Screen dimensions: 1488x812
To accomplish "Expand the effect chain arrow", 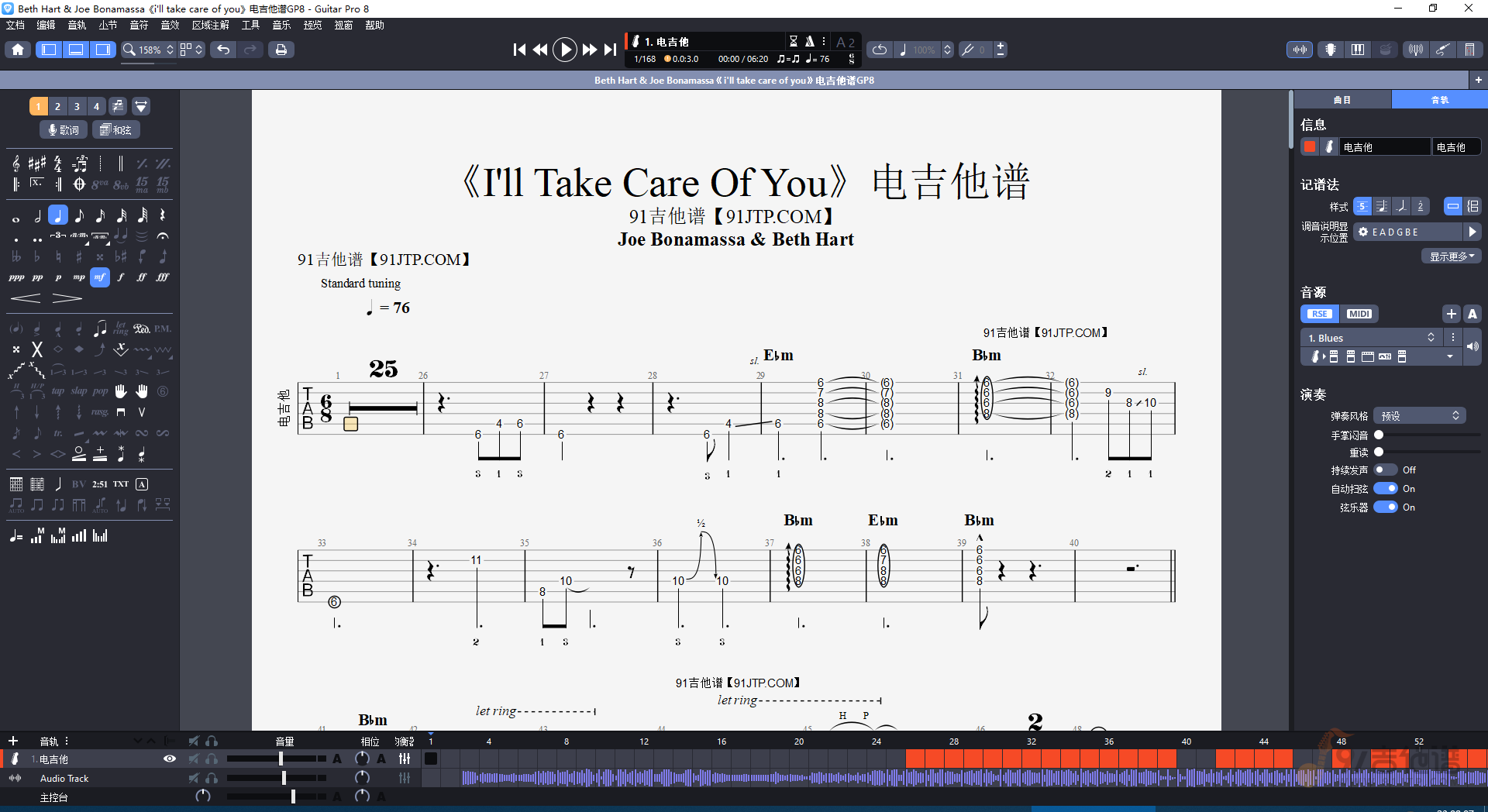I will (1450, 356).
